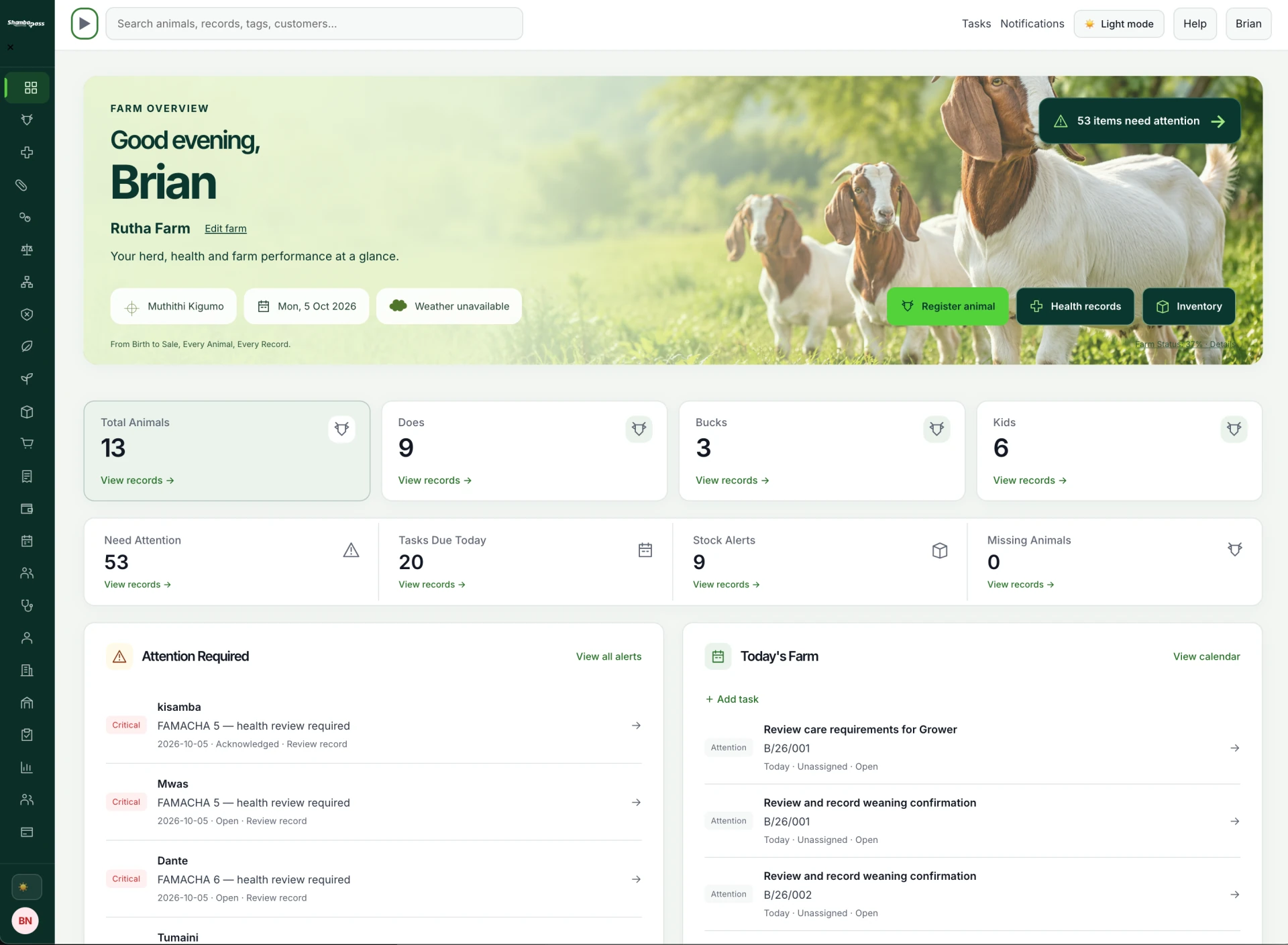Image resolution: width=1288 pixels, height=945 pixels.
Task: Click the Weather unavailable chip
Action: tap(449, 306)
